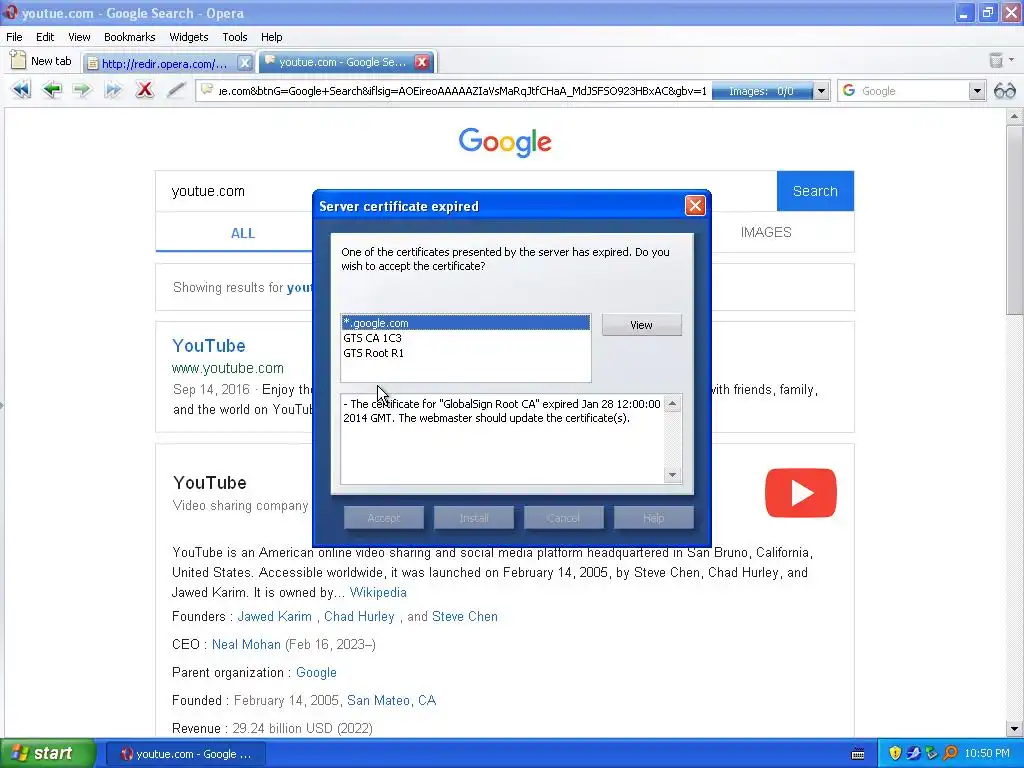
Task: Click the binoculars view icon
Action: pos(1004,91)
